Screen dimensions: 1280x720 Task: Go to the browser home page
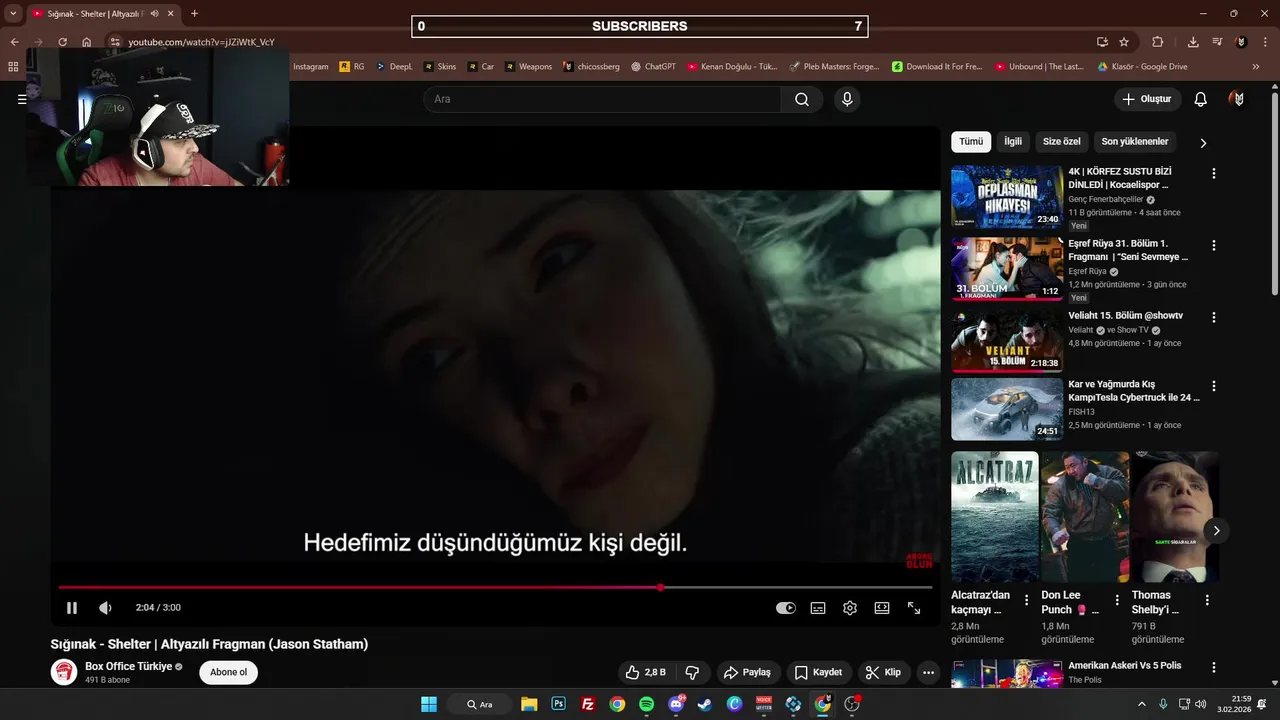tap(87, 42)
